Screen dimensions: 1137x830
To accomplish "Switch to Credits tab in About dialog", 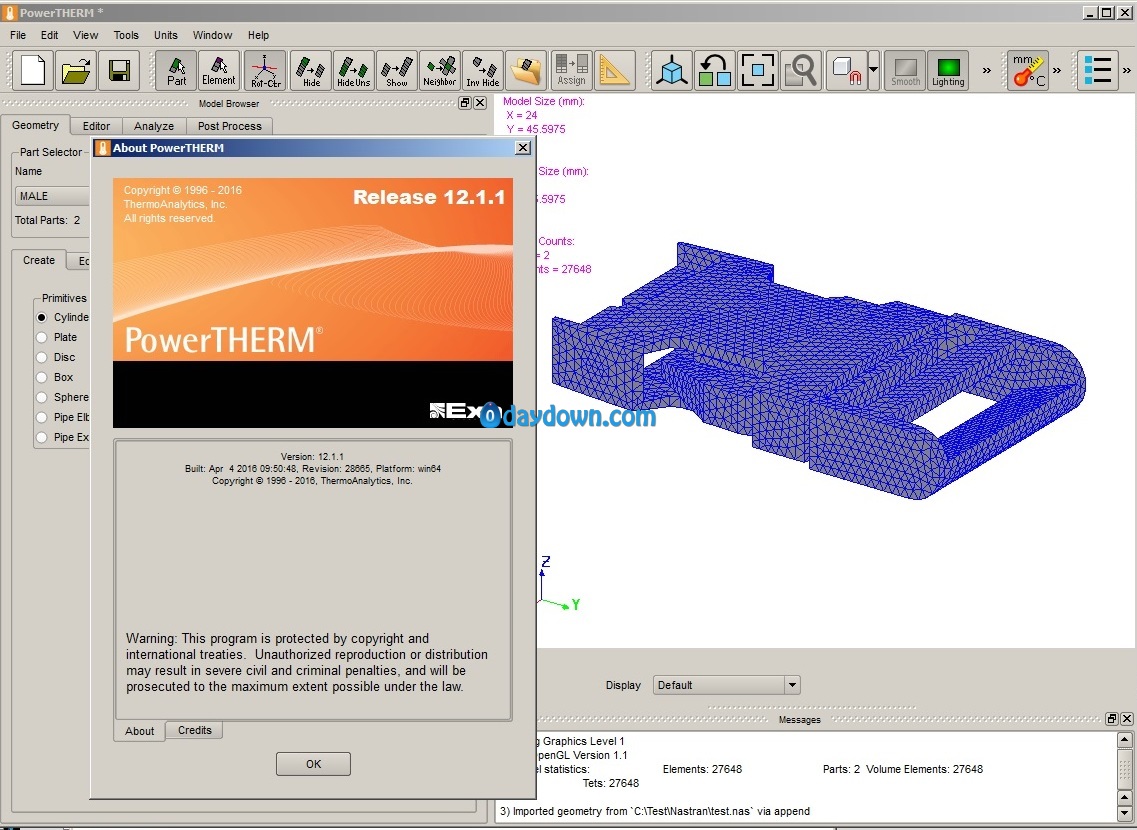I will tap(195, 730).
